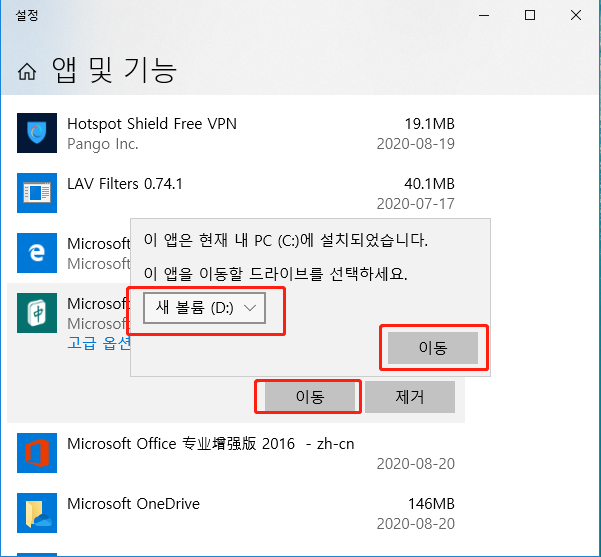The image size is (601, 557).
Task: Select the Hotspot Shield Free VPN list entry
Action: (151, 124)
